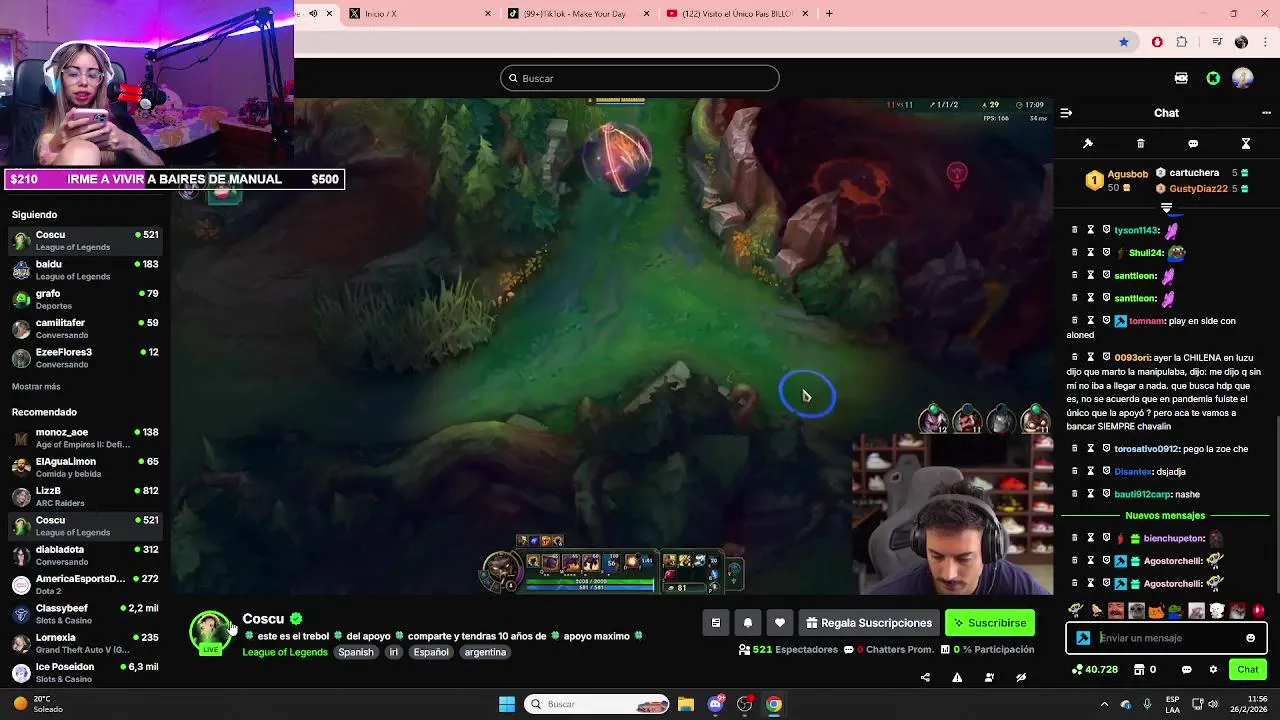Share the stream with the share icon
Image resolution: width=1280 pixels, height=720 pixels.
(925, 677)
